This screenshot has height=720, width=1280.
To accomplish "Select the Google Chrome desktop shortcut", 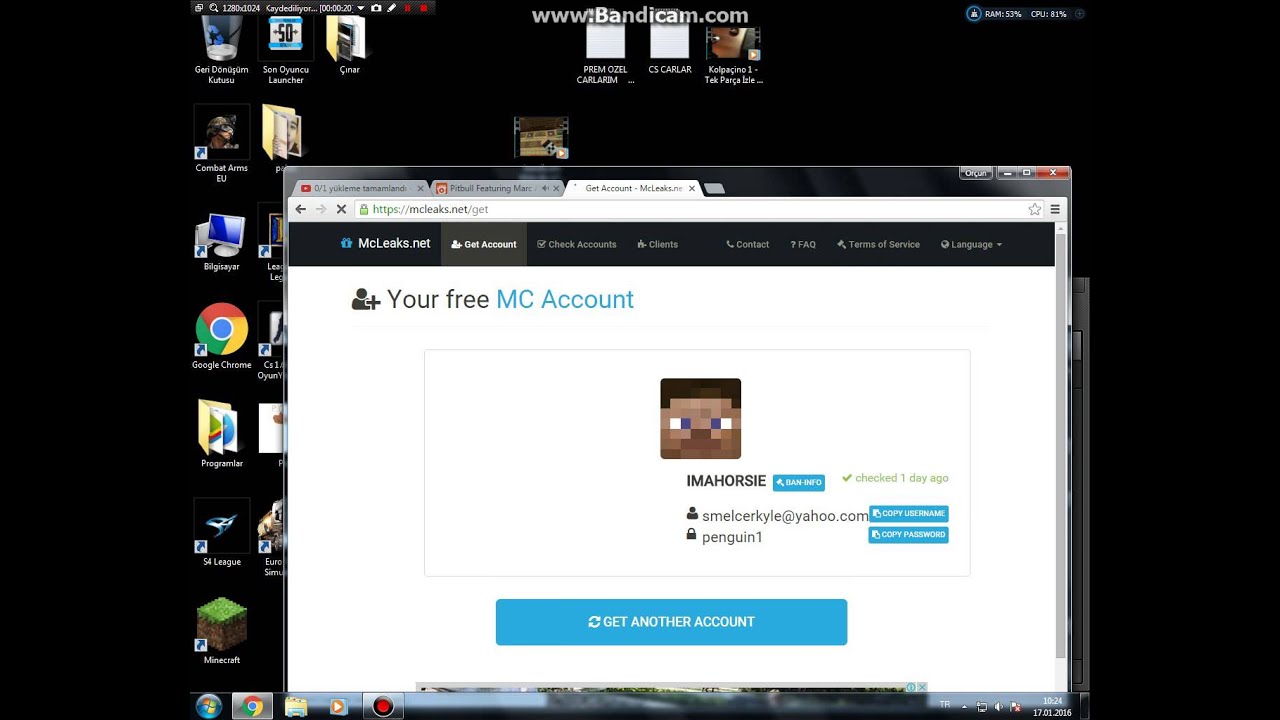I will click(x=222, y=337).
